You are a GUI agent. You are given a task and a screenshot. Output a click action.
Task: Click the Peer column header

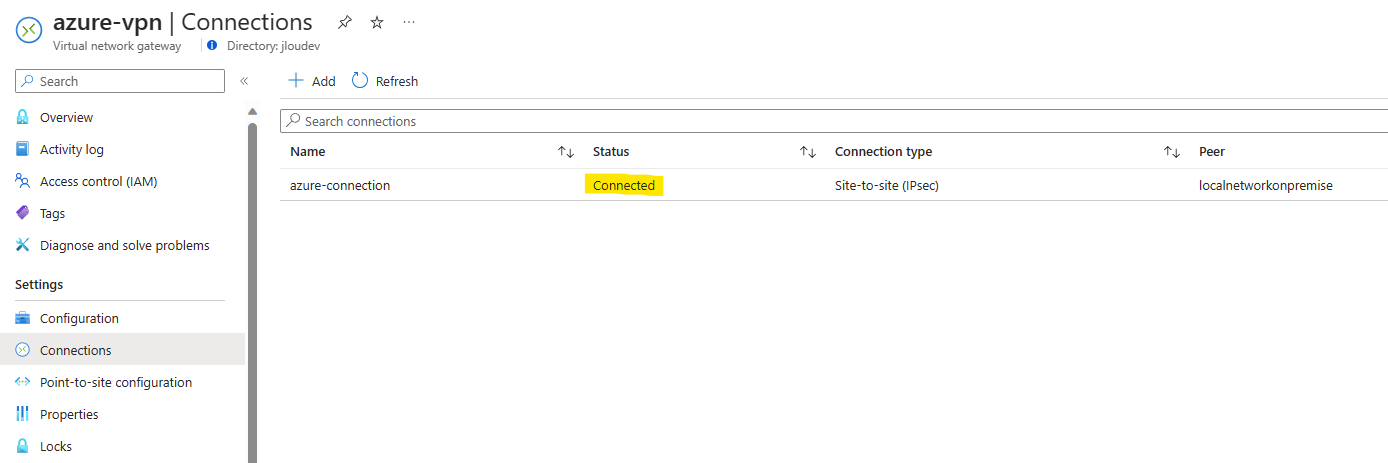pos(1212,152)
